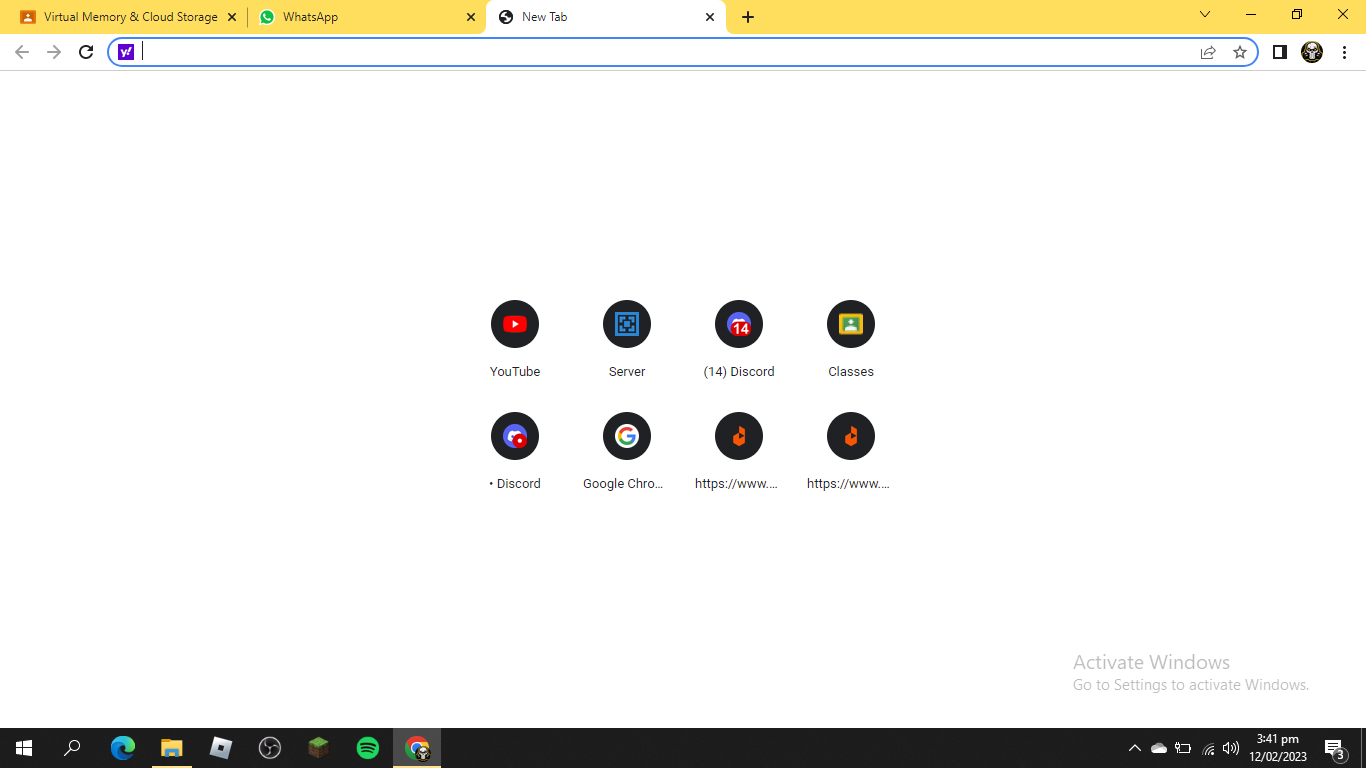The image size is (1366, 768).
Task: Open a new tab with plus button
Action: (x=748, y=17)
